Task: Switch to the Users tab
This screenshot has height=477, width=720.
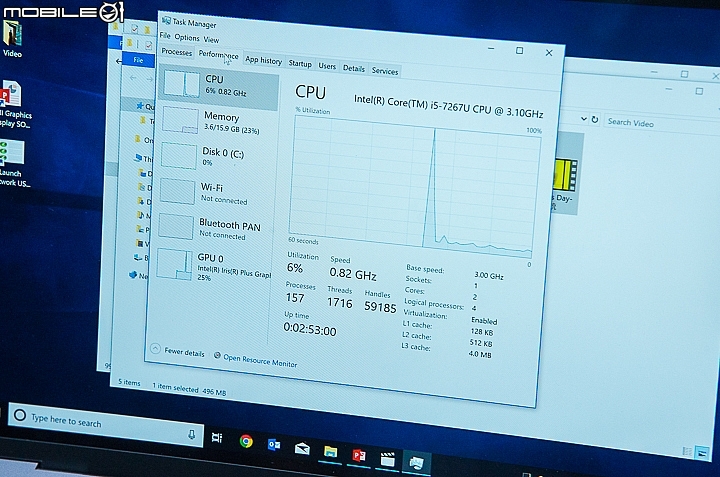Action: tap(327, 66)
